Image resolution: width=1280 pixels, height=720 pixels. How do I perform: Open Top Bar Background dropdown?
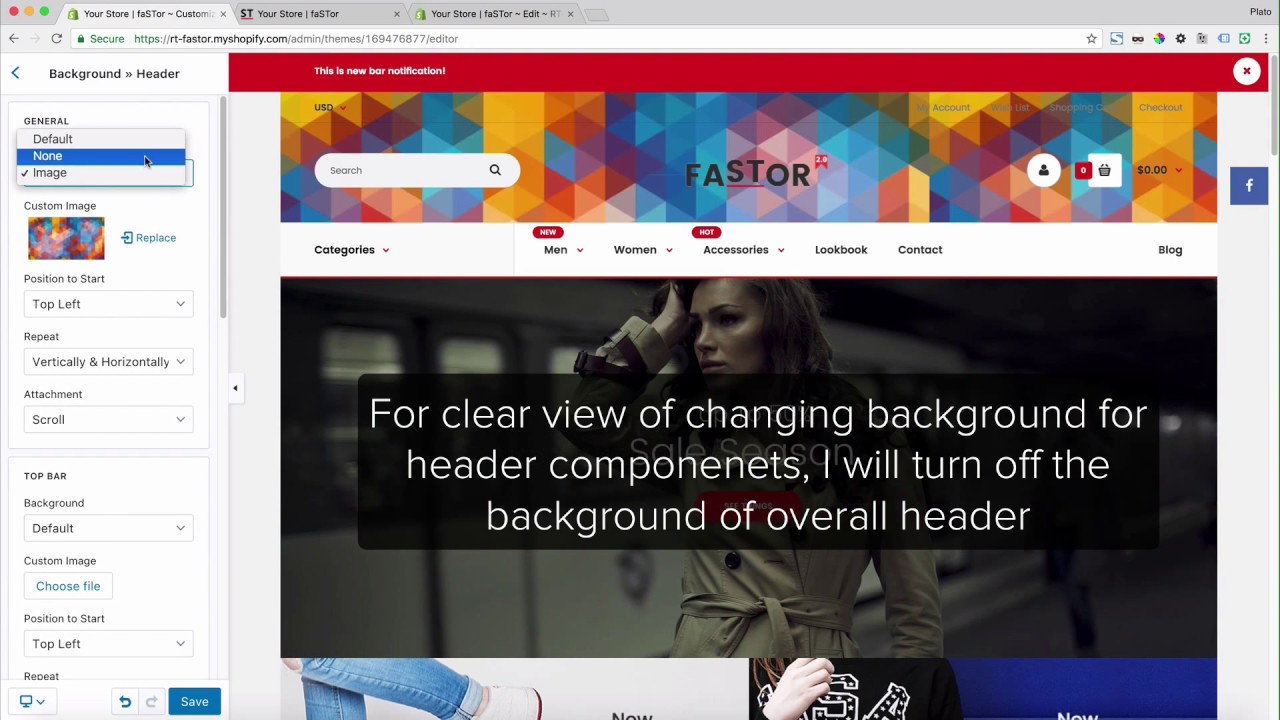pos(108,528)
